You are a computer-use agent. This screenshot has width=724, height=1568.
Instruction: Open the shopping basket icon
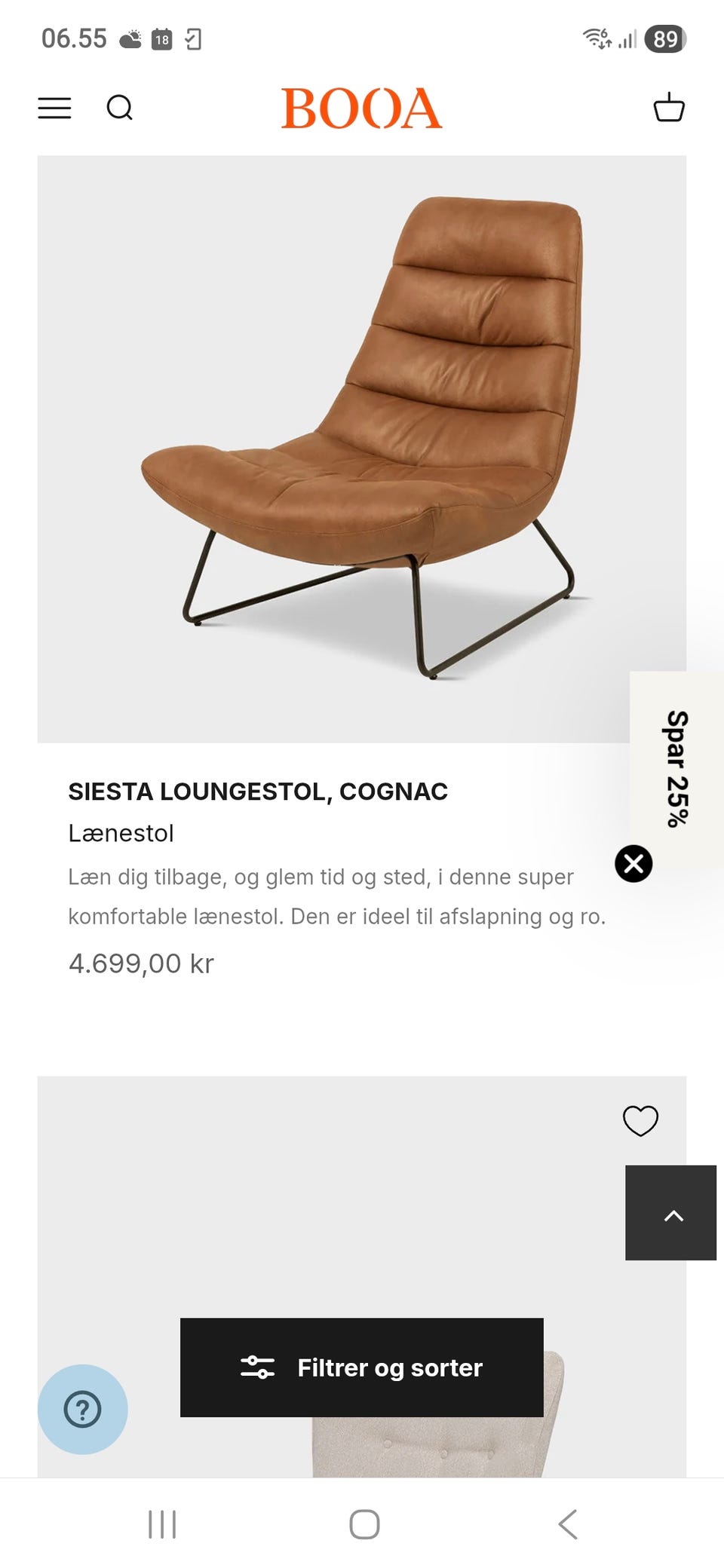tap(669, 107)
